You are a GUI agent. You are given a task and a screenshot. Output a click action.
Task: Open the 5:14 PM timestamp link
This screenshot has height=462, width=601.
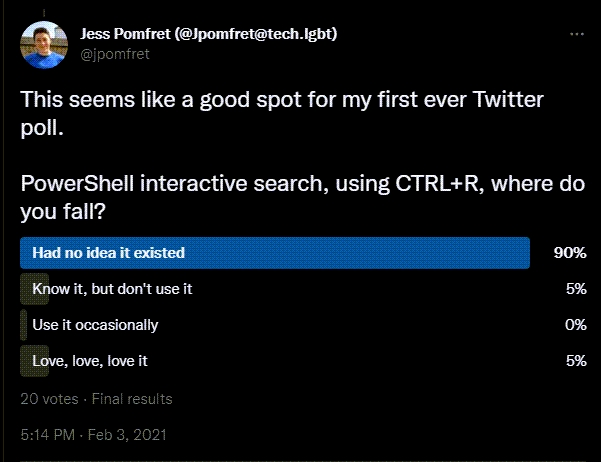coord(48,435)
